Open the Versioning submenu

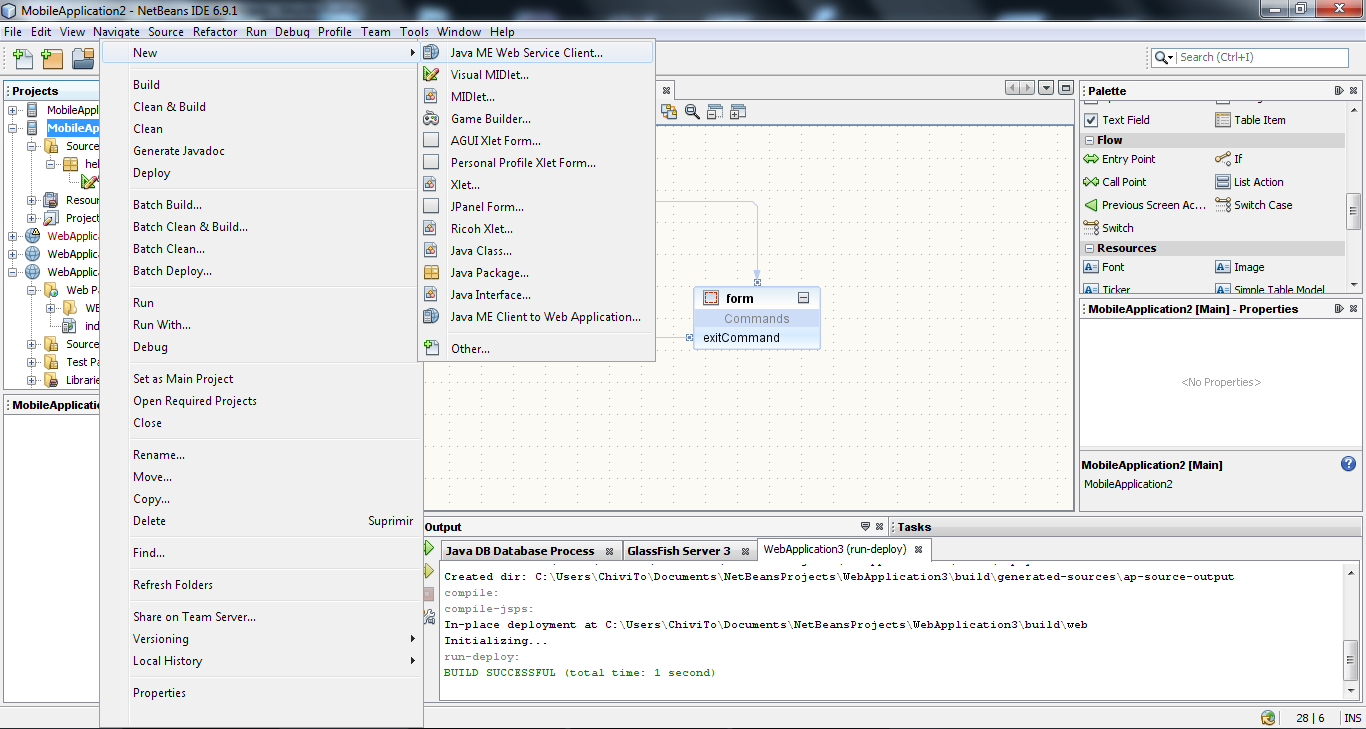pos(262,639)
